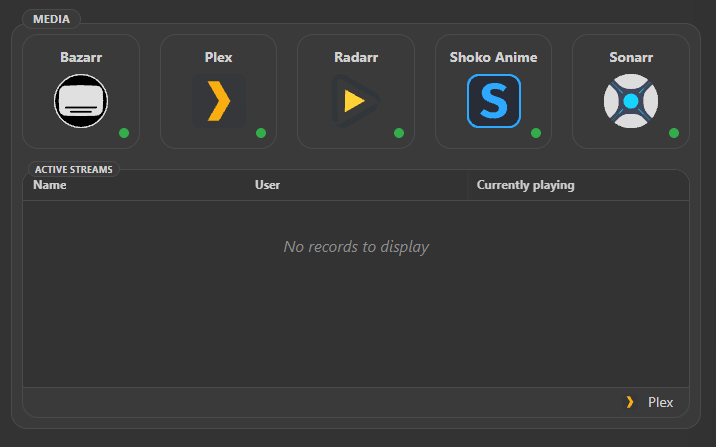
Task: Click the Bazarr green status dot
Action: [124, 133]
